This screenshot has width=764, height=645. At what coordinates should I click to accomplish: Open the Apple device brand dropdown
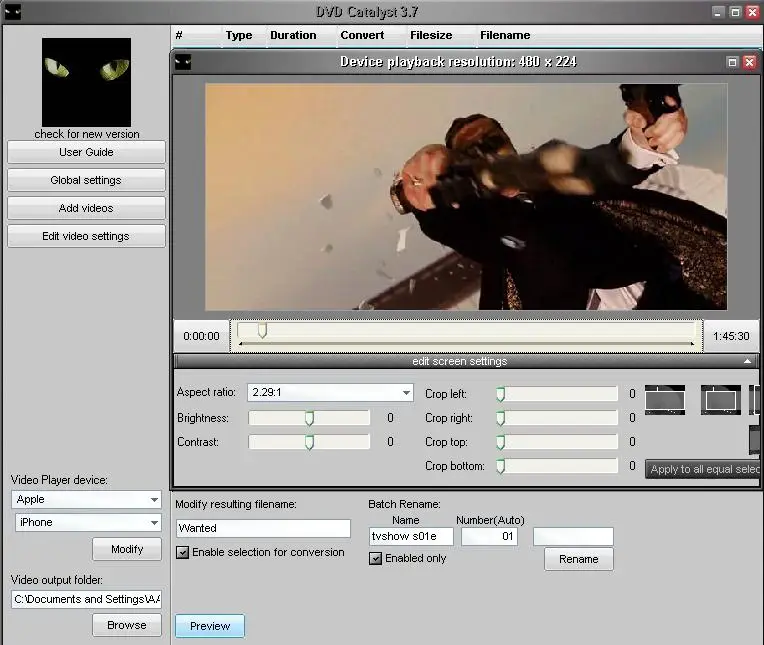(86, 499)
